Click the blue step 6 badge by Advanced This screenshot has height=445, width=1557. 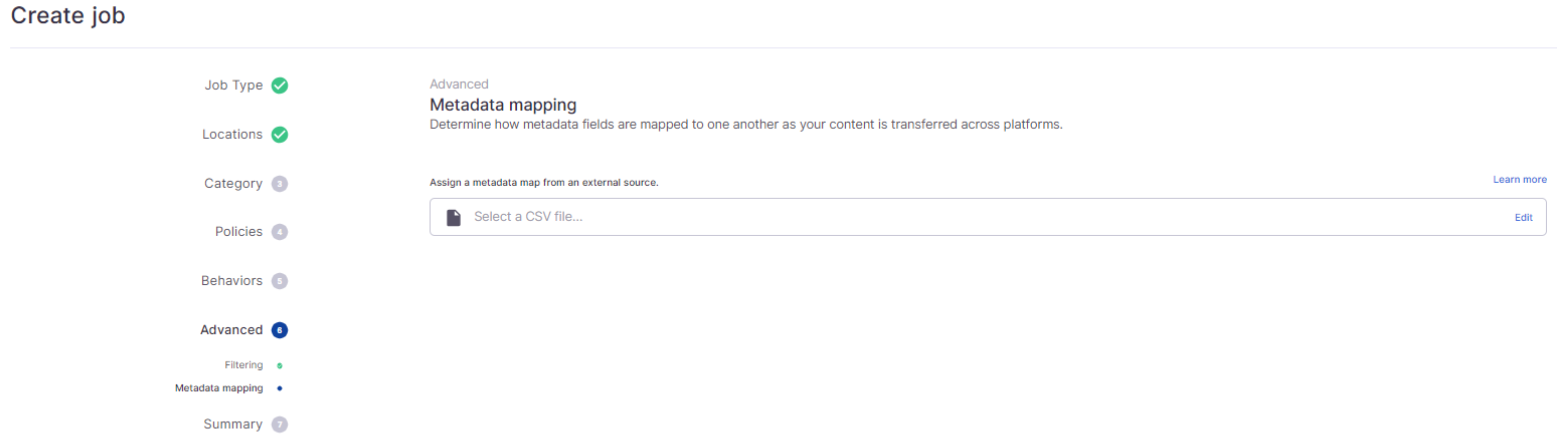[280, 330]
